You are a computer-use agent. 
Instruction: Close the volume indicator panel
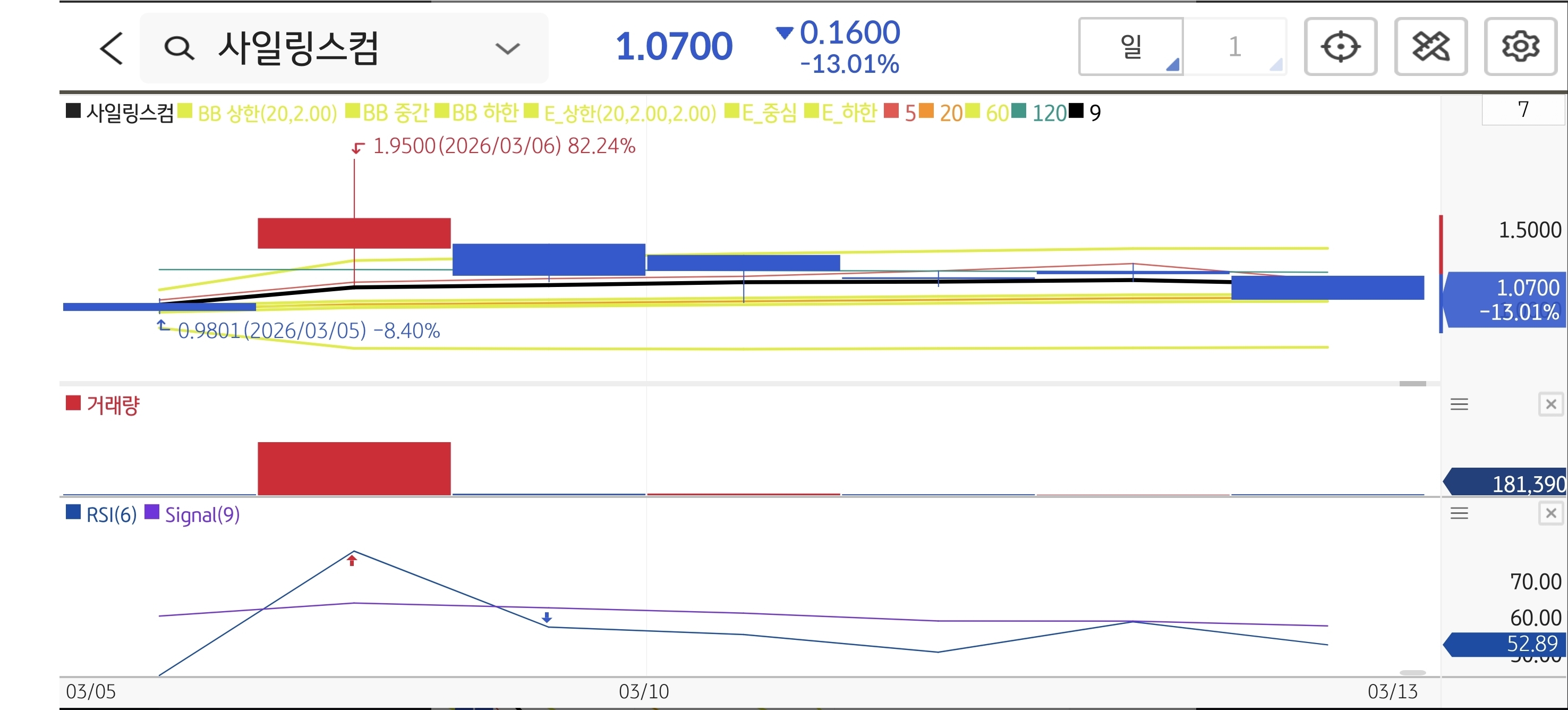[1550, 404]
